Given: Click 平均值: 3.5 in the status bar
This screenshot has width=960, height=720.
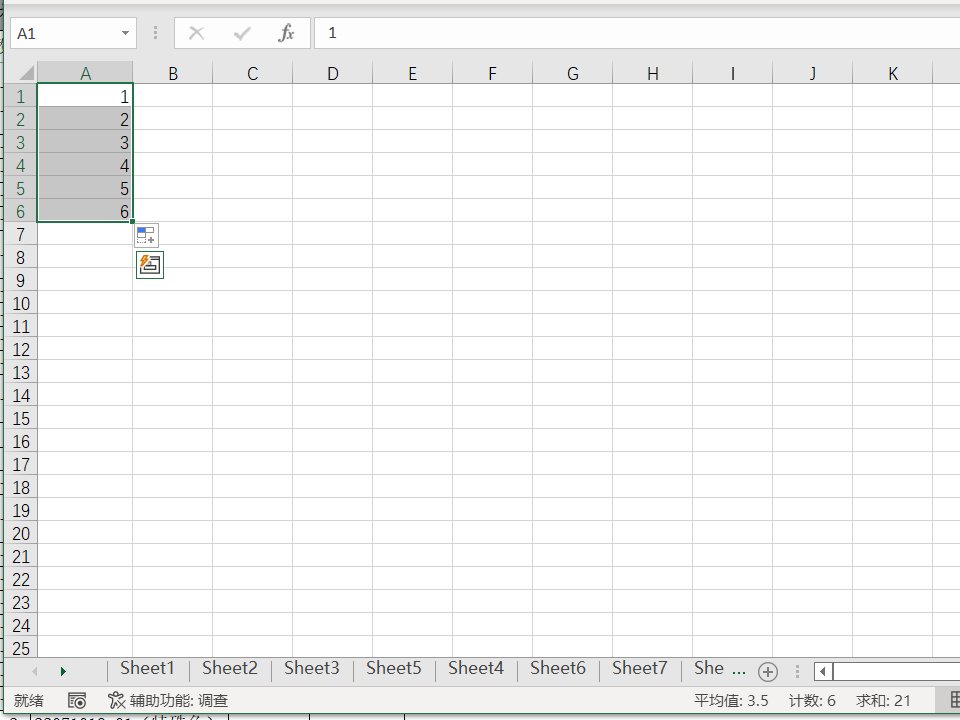Looking at the screenshot, I should [732, 700].
